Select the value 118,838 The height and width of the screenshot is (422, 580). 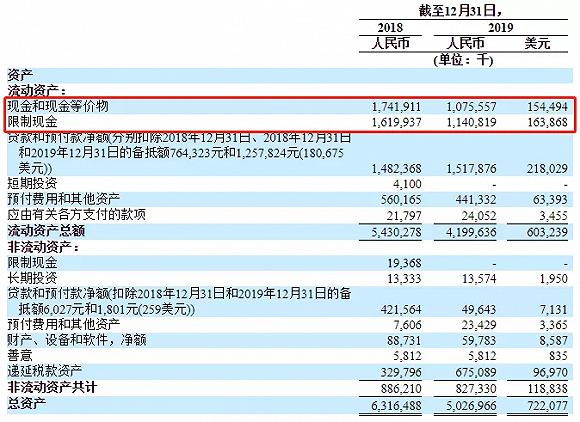click(547, 388)
